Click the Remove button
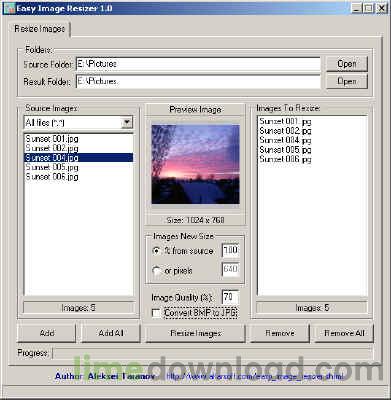Viewport: 391px width, 400px height. (280, 333)
